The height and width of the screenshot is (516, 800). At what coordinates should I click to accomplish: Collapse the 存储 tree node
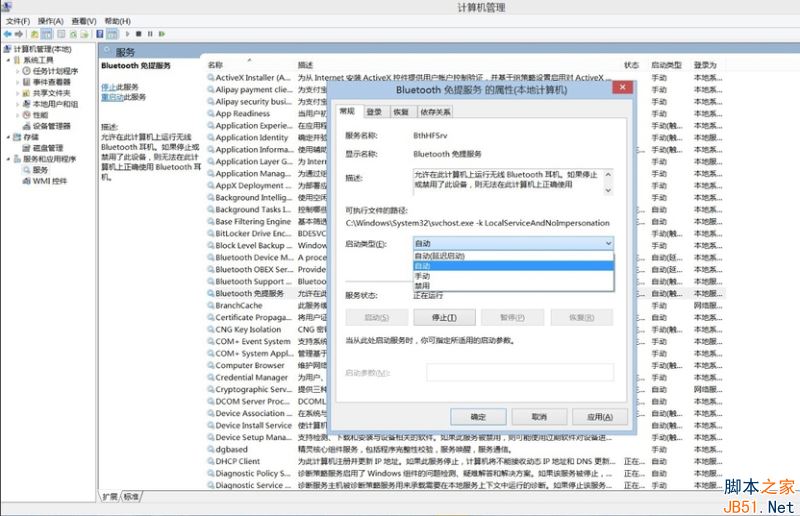click(x=8, y=137)
